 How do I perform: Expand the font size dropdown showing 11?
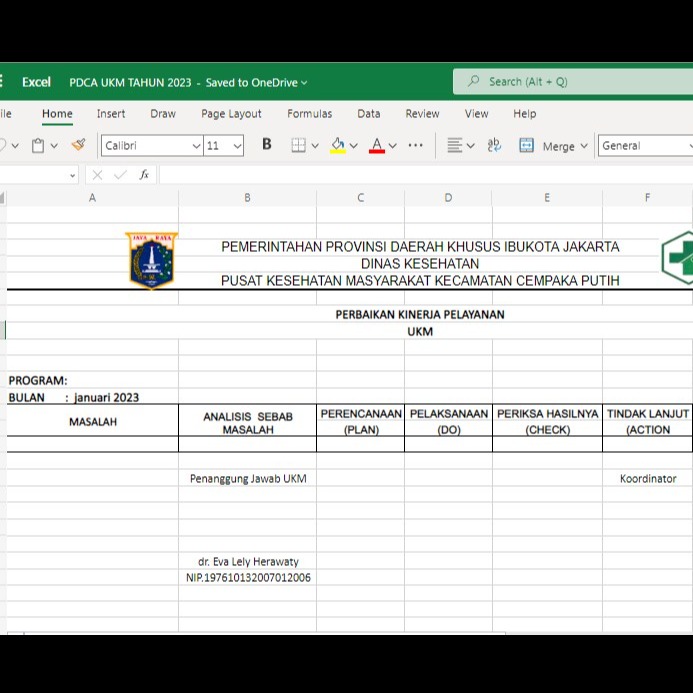[x=224, y=145]
